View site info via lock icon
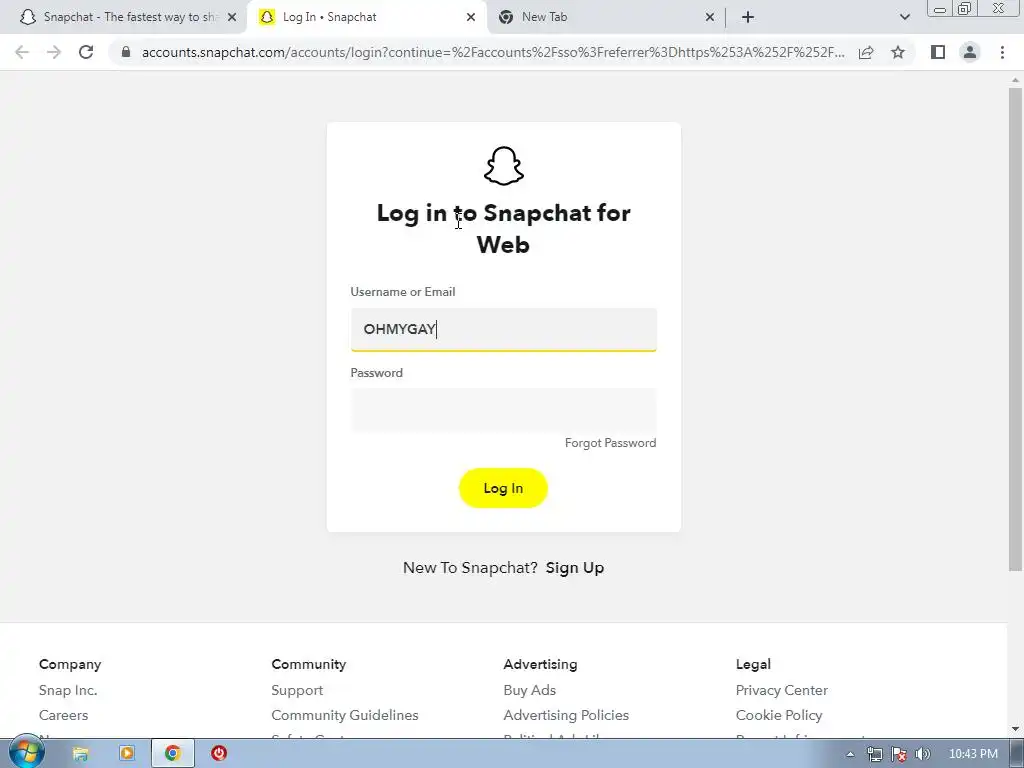 tap(126, 52)
